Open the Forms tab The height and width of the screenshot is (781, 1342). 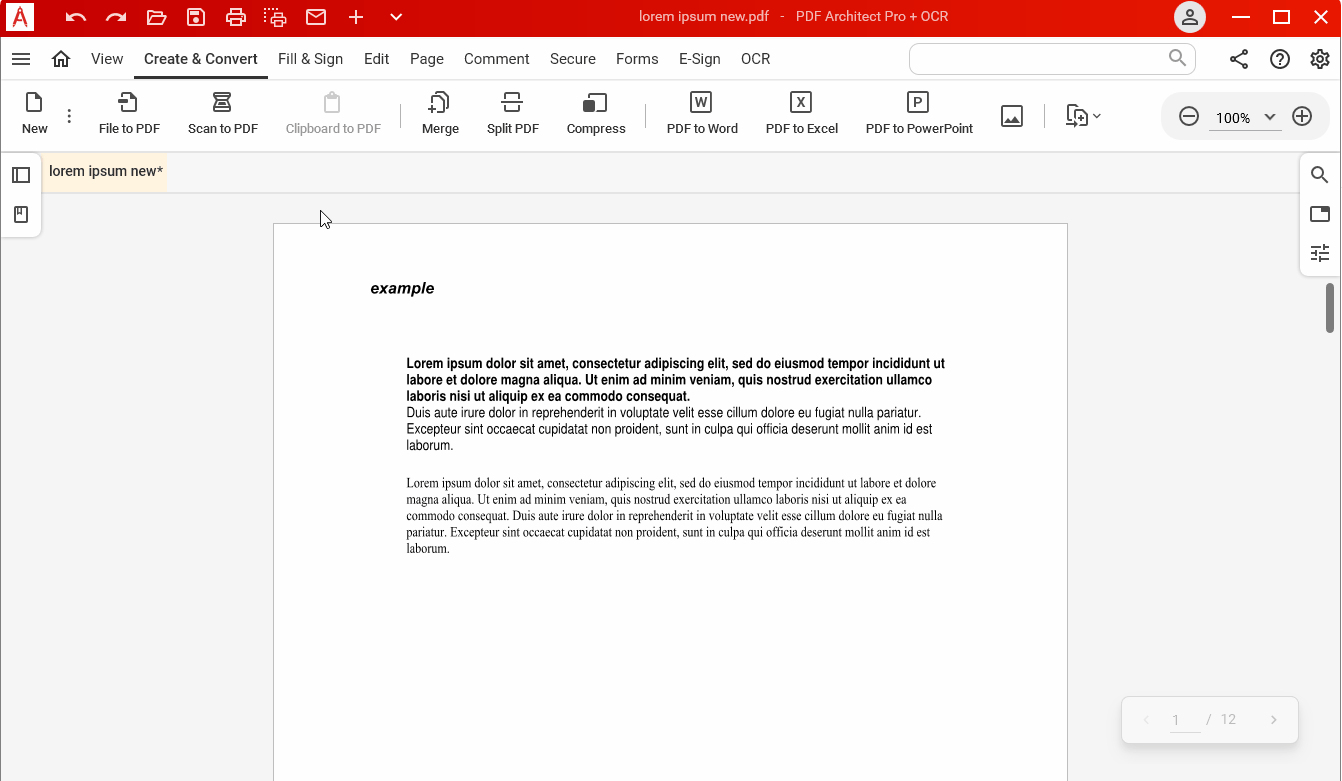tap(637, 59)
